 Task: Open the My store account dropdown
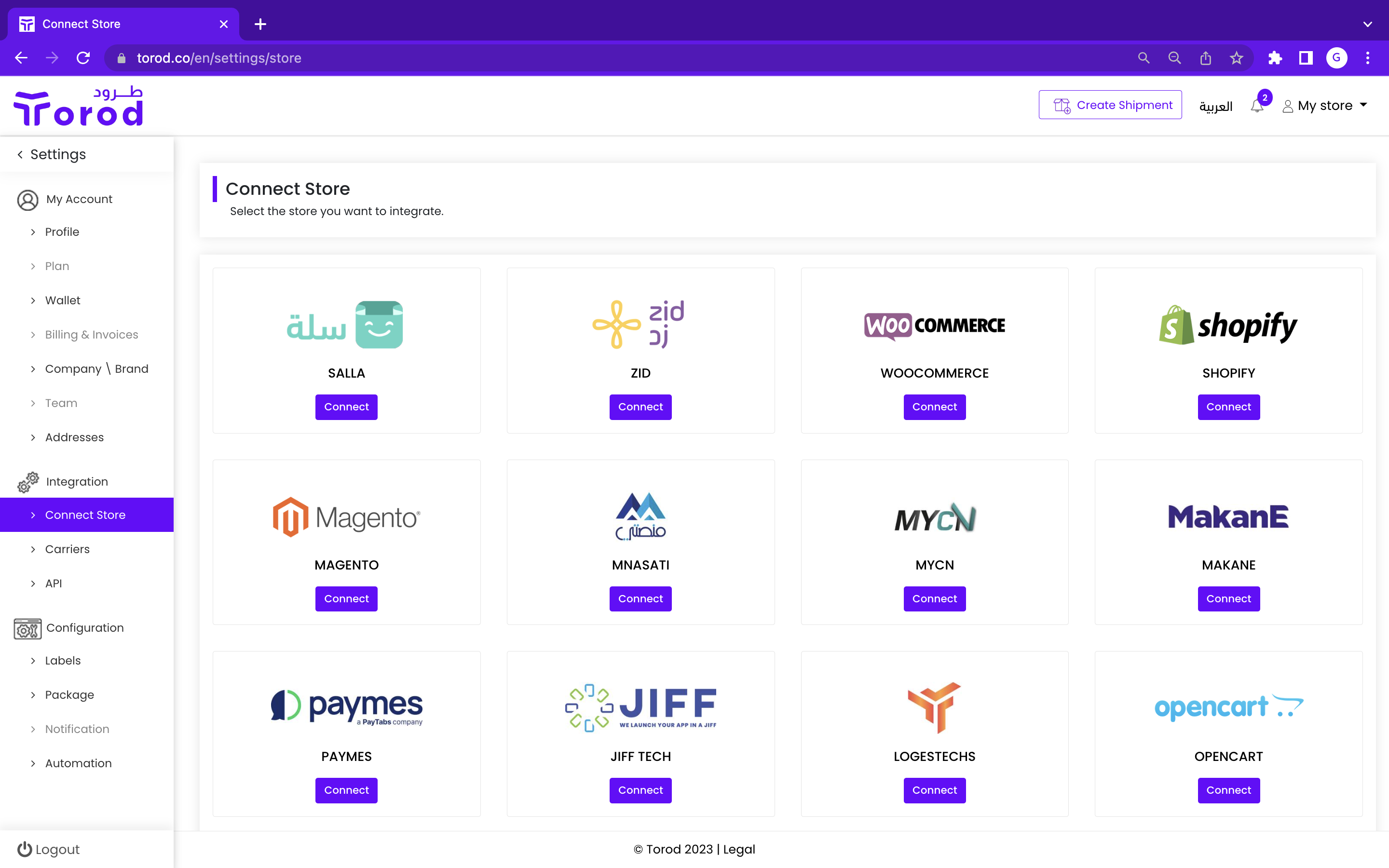[1325, 106]
